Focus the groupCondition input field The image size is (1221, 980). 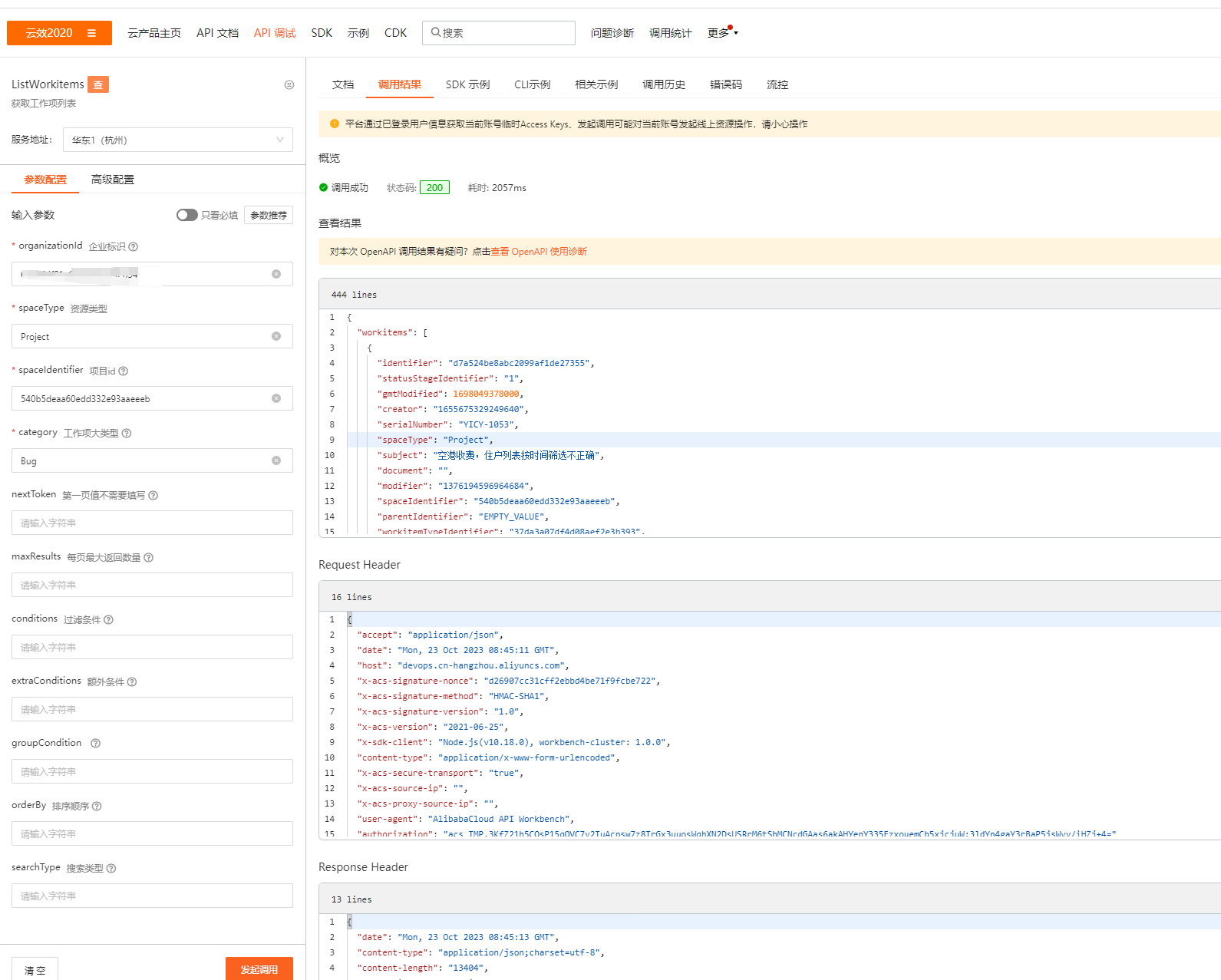click(x=152, y=771)
